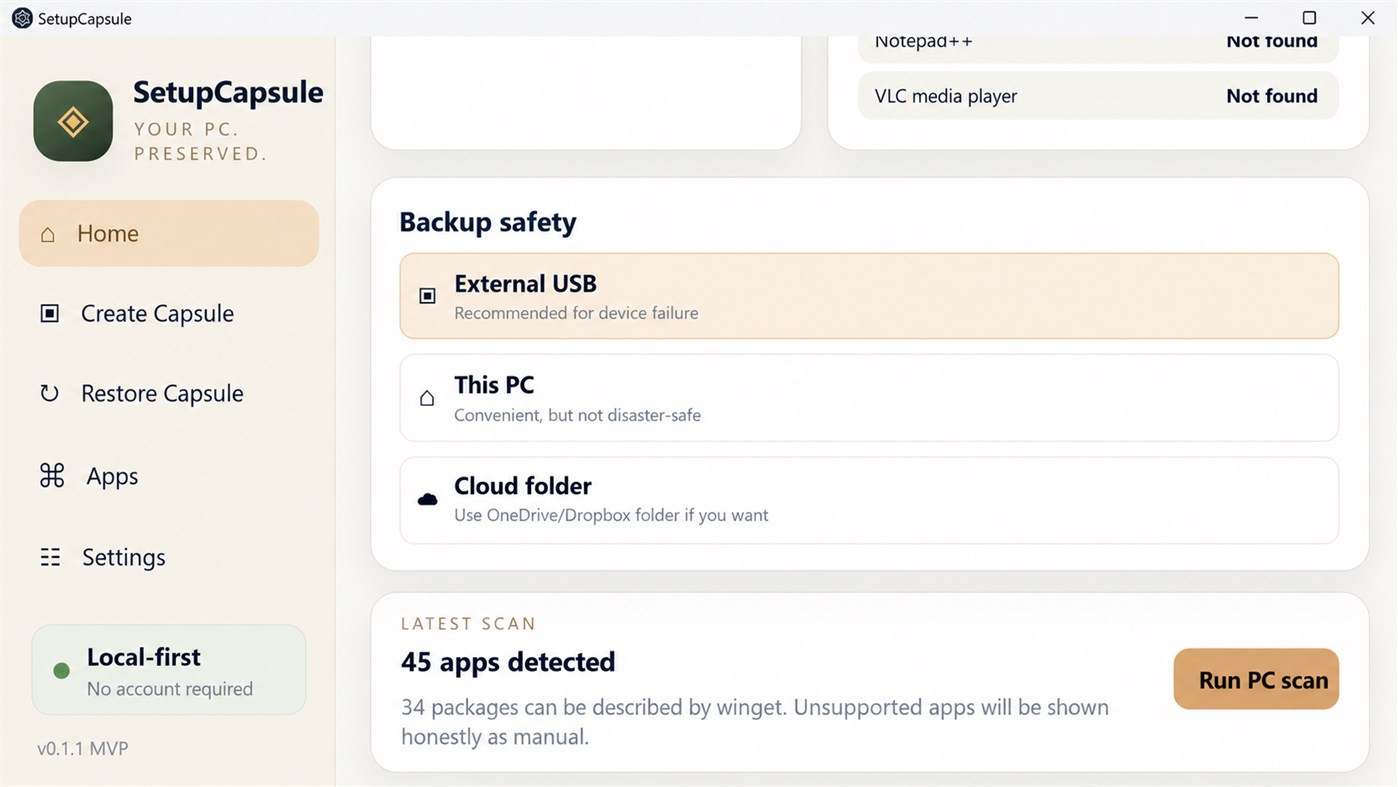Pick the Cloud folder backup option
This screenshot has height=787, width=1398.
pyautogui.click(x=869, y=500)
